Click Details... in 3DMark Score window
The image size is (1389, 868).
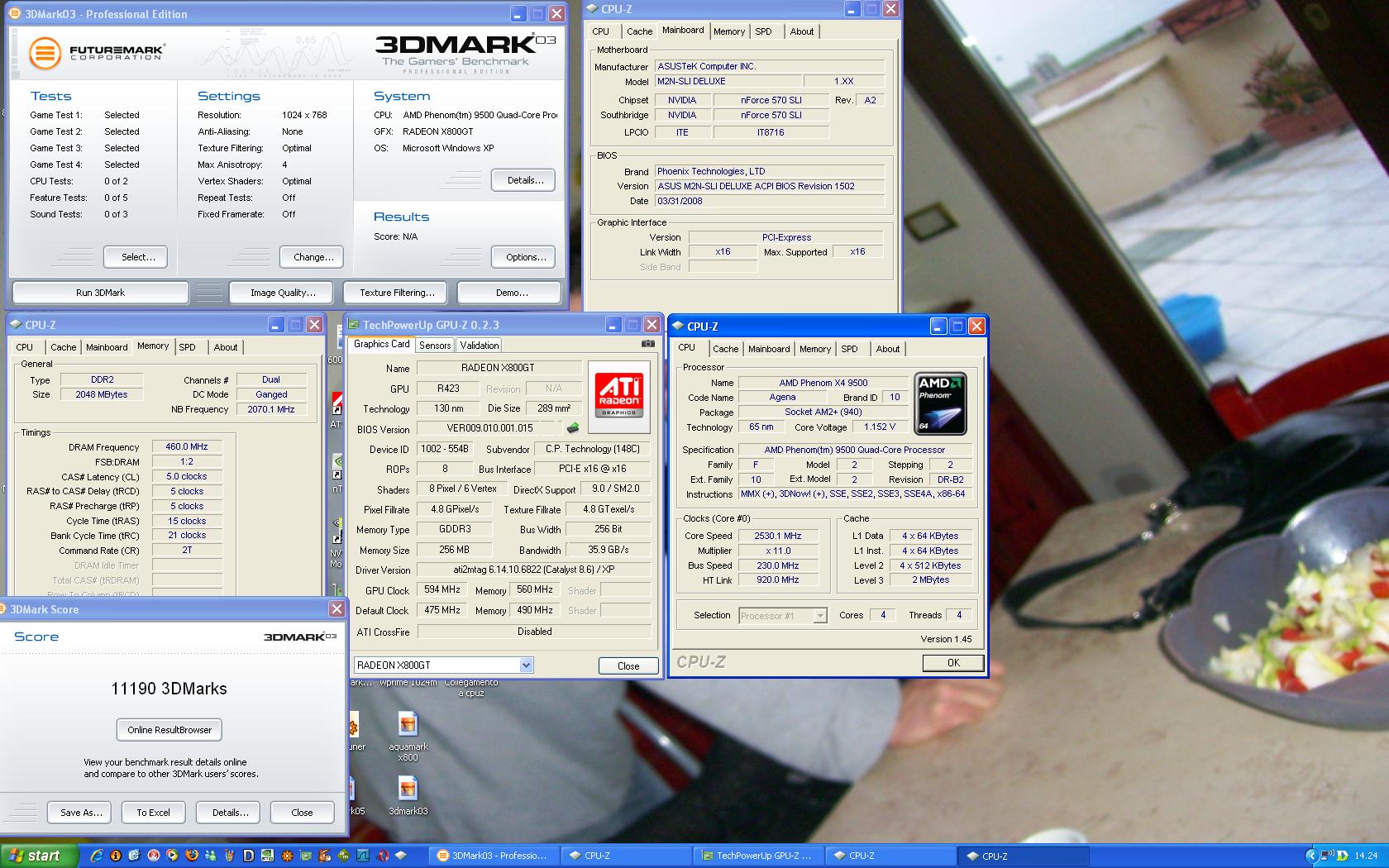point(227,813)
